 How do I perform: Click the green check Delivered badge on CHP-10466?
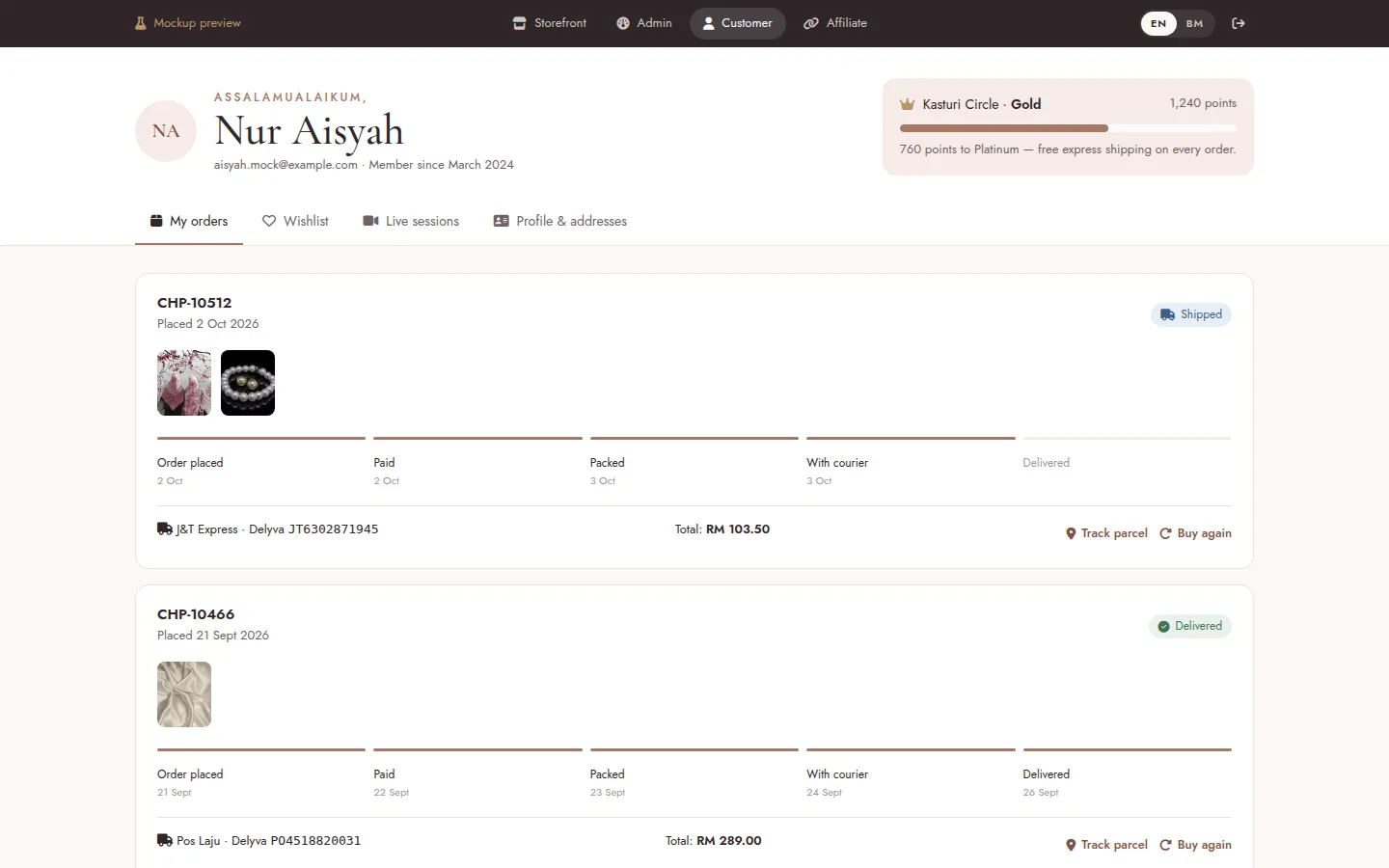point(1190,626)
